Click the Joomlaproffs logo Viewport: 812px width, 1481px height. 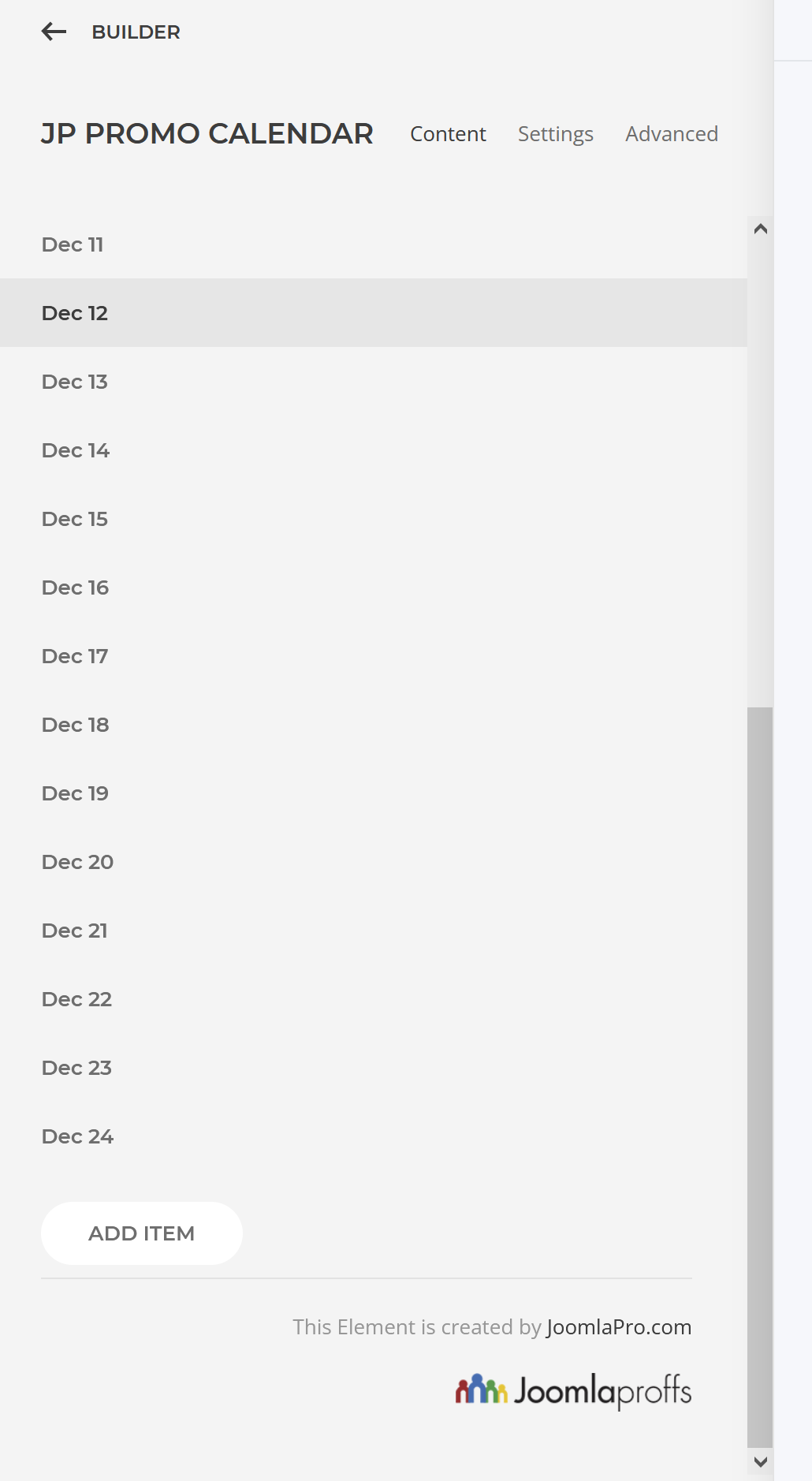(573, 1391)
